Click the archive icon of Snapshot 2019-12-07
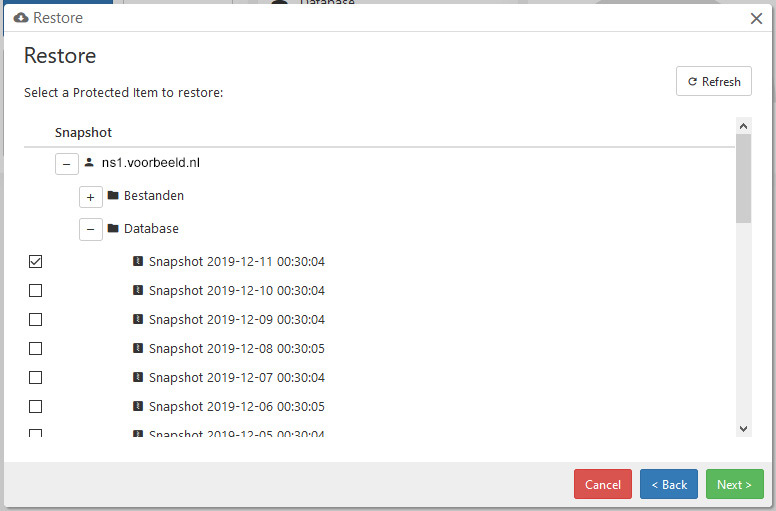776x511 pixels. [138, 377]
